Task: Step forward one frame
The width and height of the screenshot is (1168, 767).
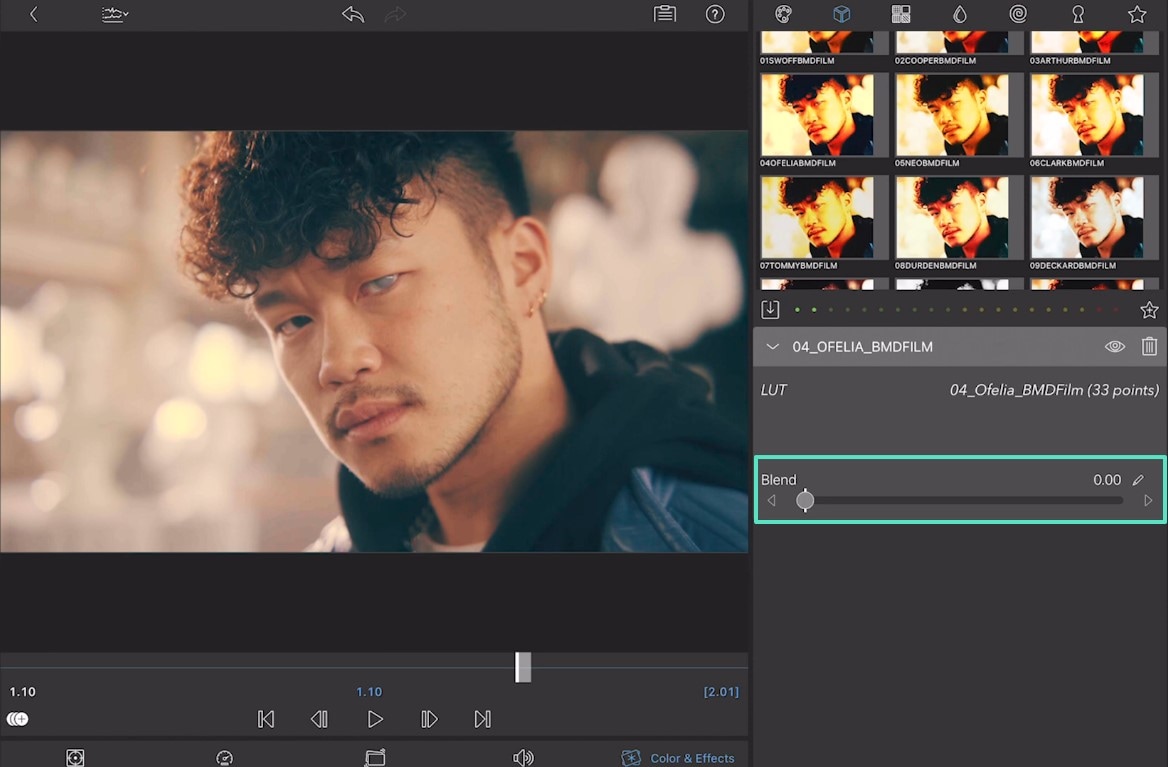Action: pyautogui.click(x=429, y=719)
